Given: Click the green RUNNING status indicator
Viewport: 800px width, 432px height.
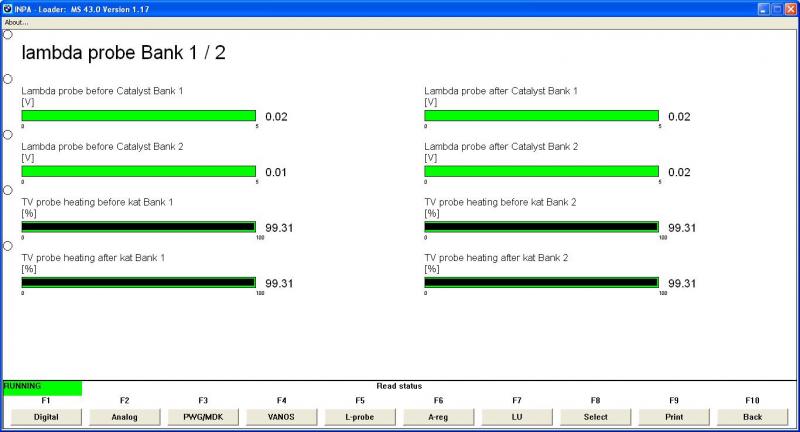Looking at the screenshot, I should (42, 387).
